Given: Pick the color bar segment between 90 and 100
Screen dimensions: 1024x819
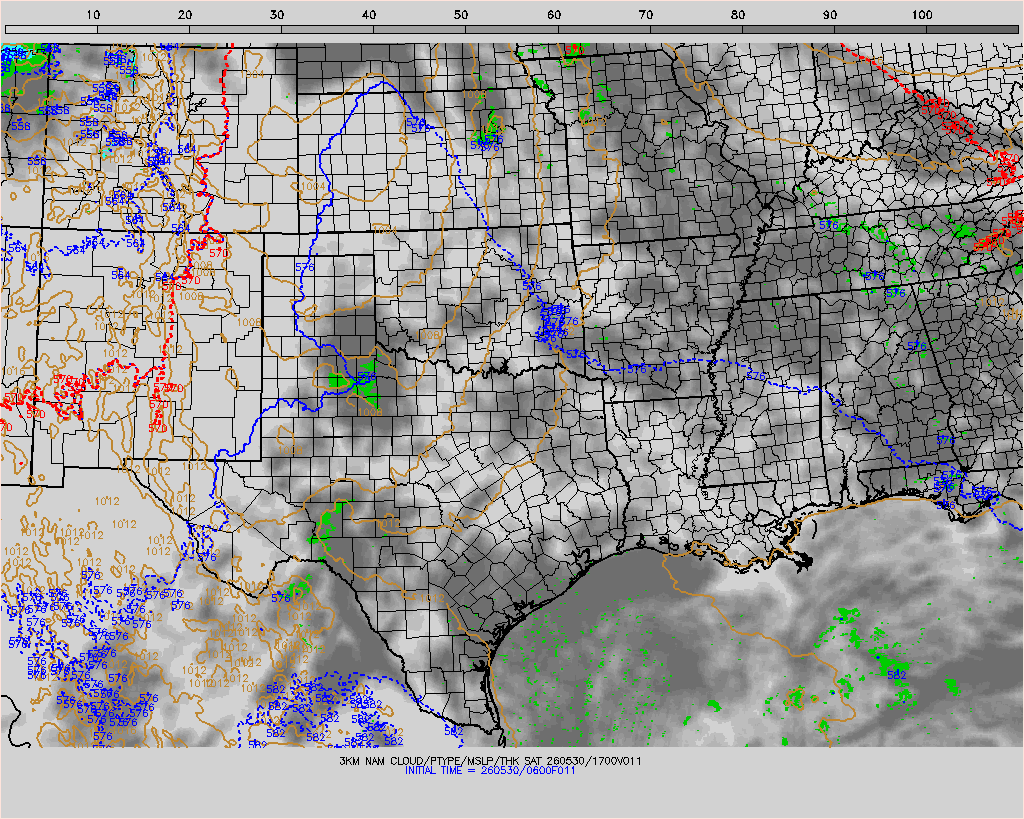Looking at the screenshot, I should coord(880,29).
